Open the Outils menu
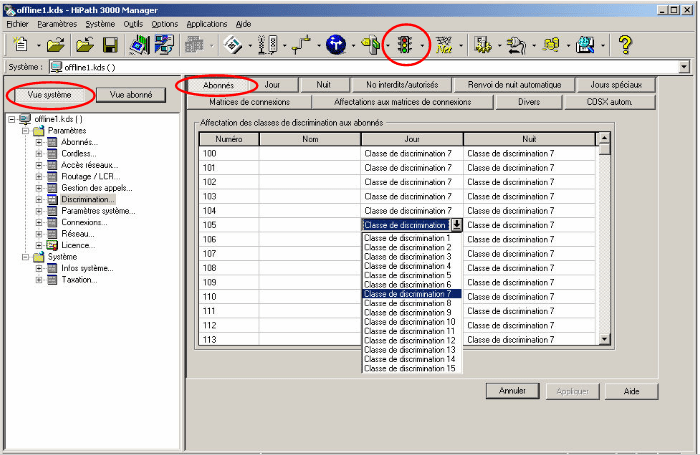Viewport: 700px width, 455px height. pos(133,24)
